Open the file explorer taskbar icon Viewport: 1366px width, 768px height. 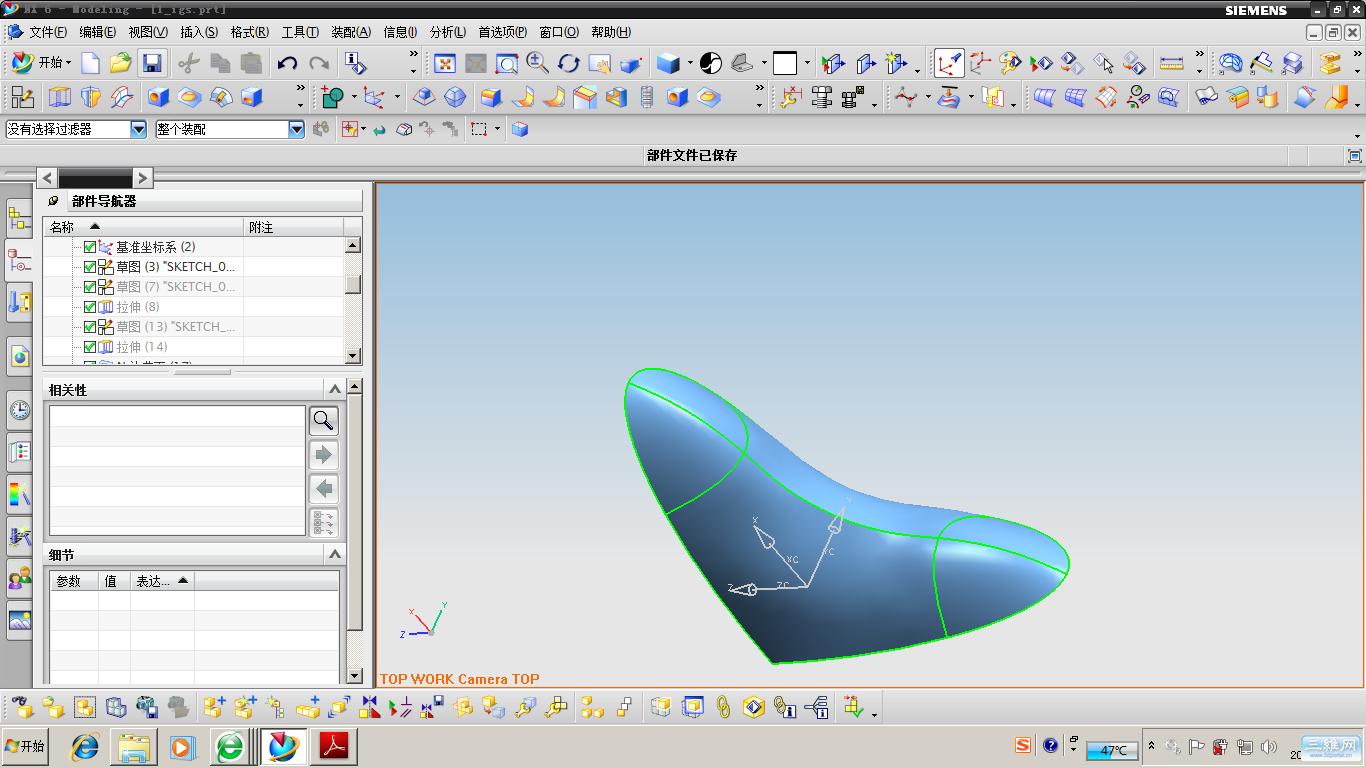click(x=133, y=746)
